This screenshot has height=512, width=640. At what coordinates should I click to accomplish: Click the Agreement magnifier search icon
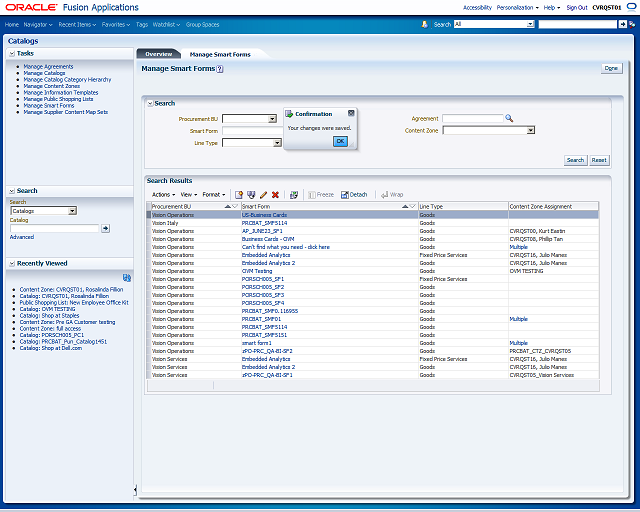pos(508,118)
